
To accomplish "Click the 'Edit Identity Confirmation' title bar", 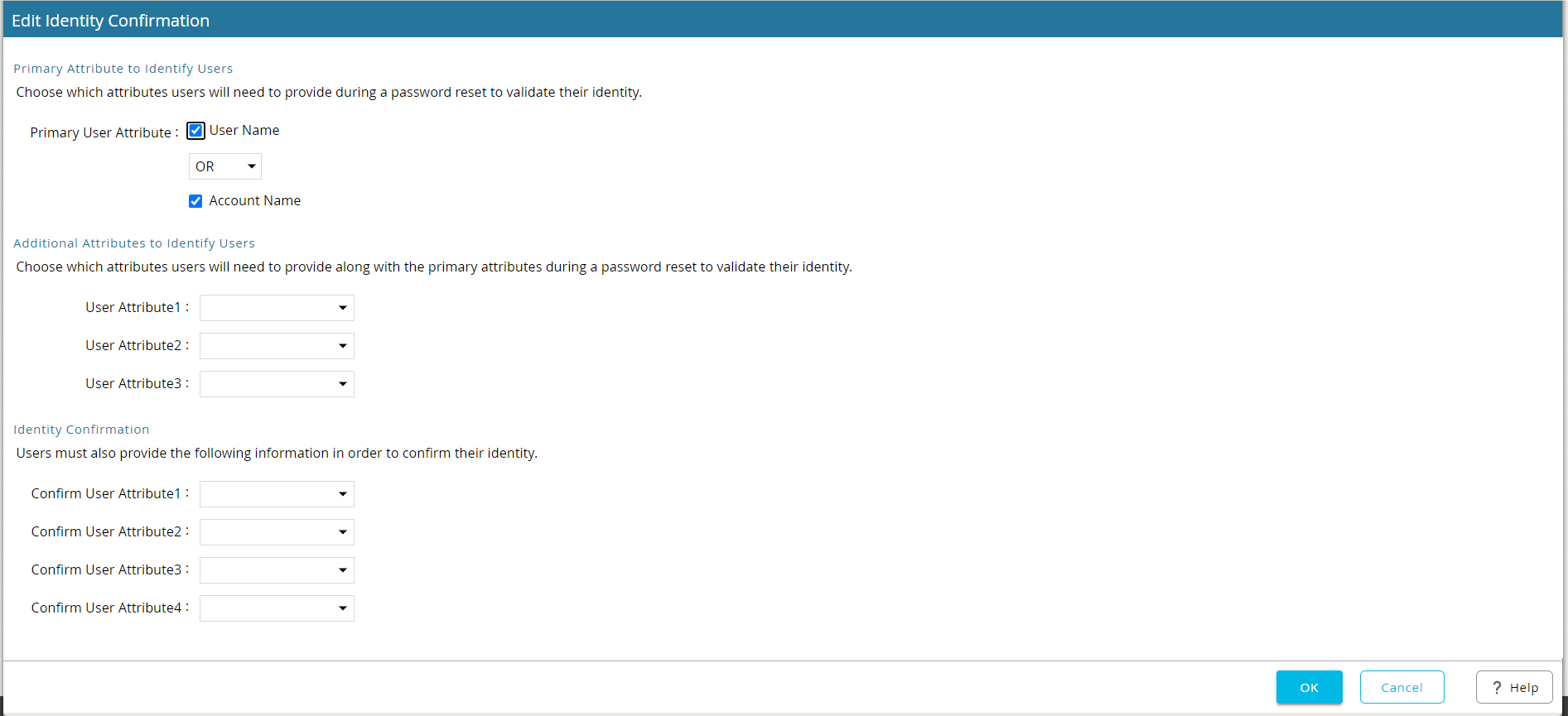I will (x=110, y=21).
